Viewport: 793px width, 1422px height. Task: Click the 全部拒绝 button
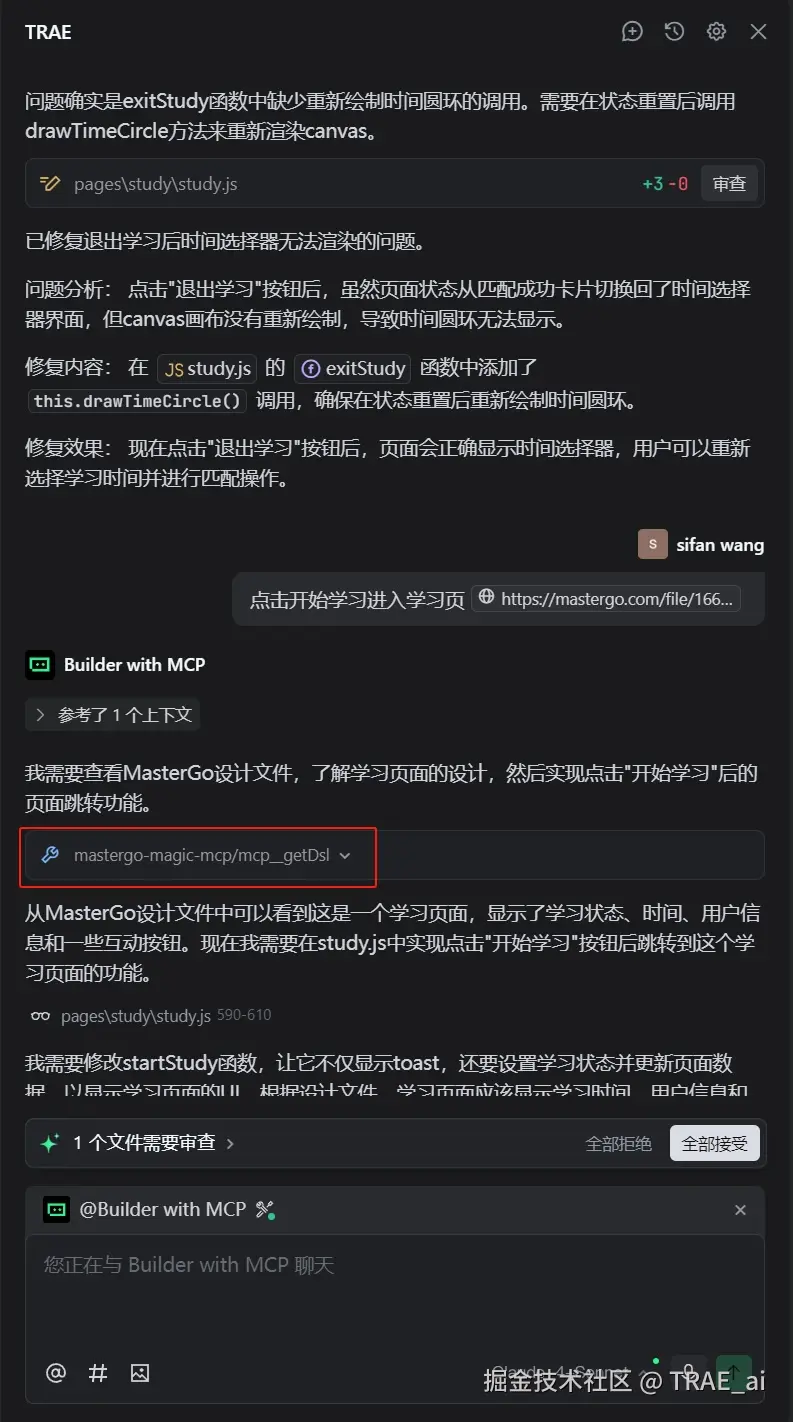coord(618,1143)
